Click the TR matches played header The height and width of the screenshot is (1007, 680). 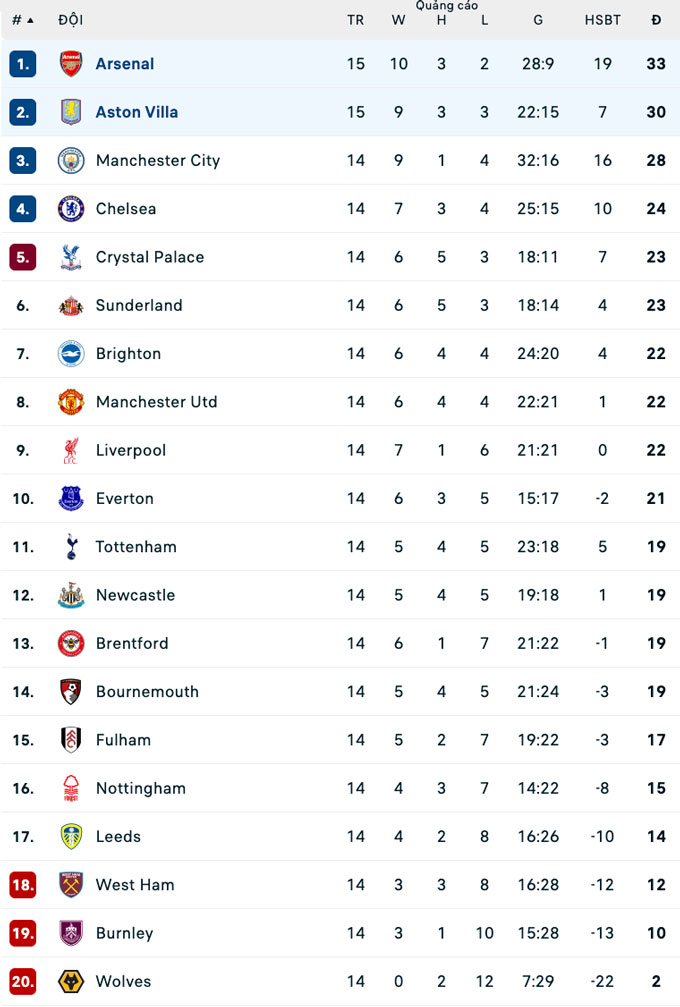[x=356, y=20]
